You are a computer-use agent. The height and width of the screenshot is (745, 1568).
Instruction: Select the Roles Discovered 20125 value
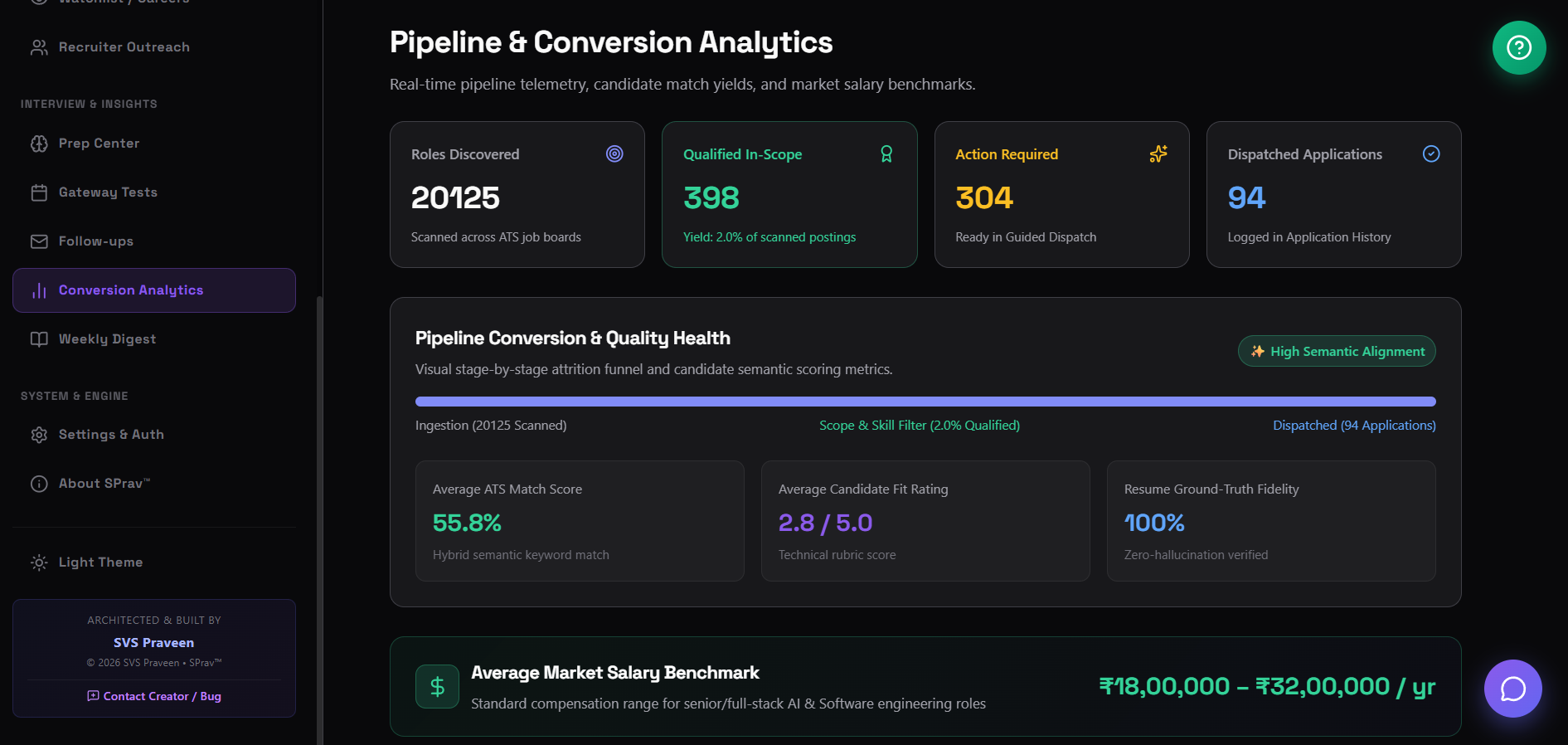pyautogui.click(x=455, y=197)
